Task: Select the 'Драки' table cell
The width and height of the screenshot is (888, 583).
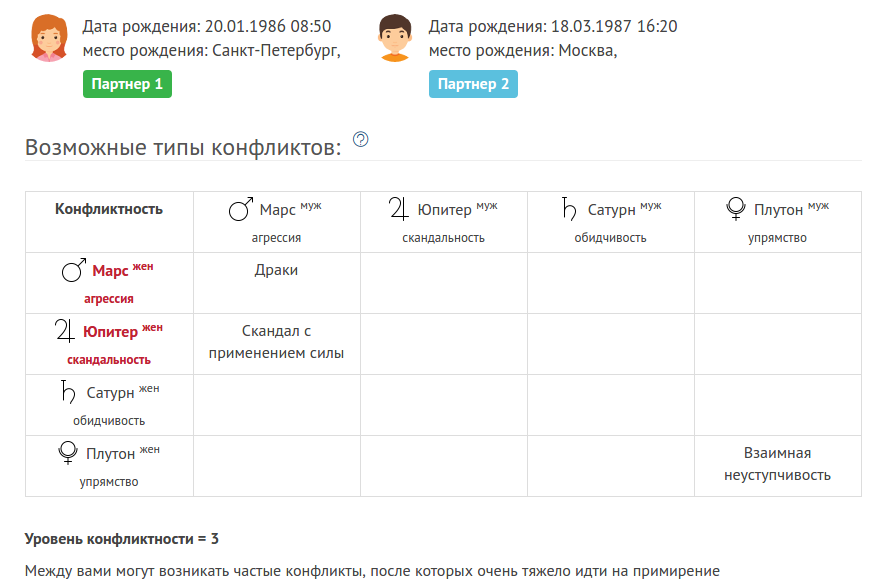Action: [277, 283]
